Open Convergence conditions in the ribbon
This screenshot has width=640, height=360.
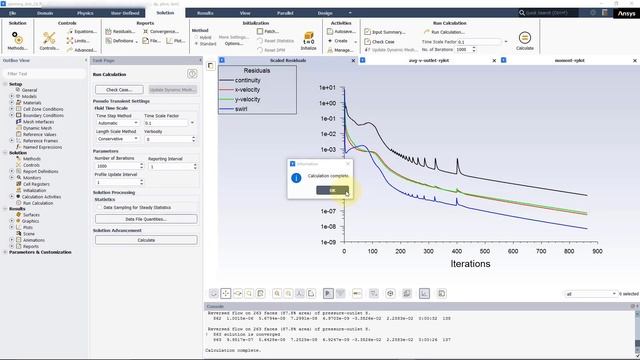pyautogui.click(x=161, y=31)
